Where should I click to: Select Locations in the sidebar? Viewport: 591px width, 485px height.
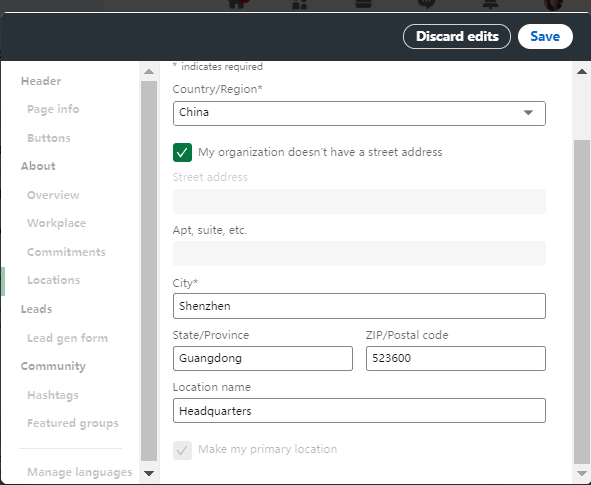tap(54, 280)
